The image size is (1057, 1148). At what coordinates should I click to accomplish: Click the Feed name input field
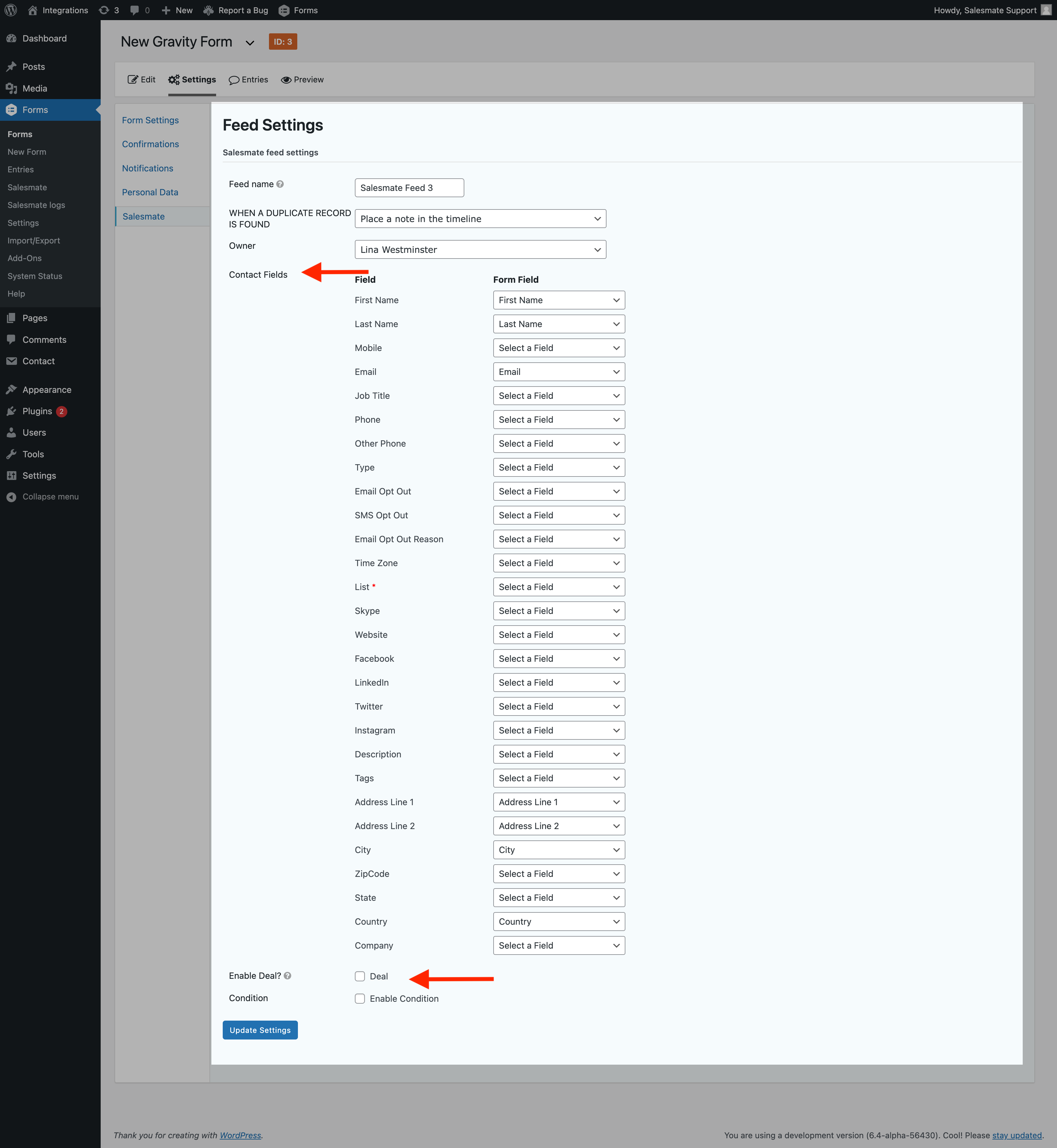pos(410,187)
